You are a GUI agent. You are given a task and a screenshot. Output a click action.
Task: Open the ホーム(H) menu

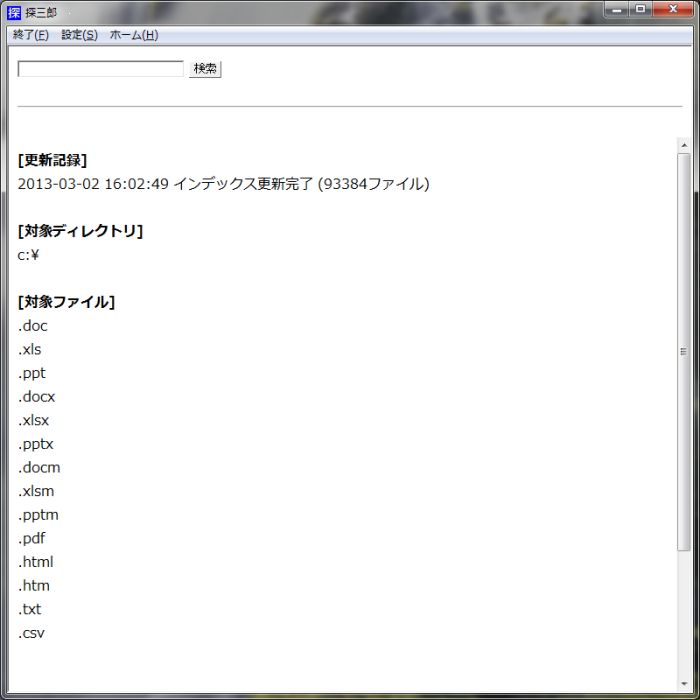click(133, 35)
